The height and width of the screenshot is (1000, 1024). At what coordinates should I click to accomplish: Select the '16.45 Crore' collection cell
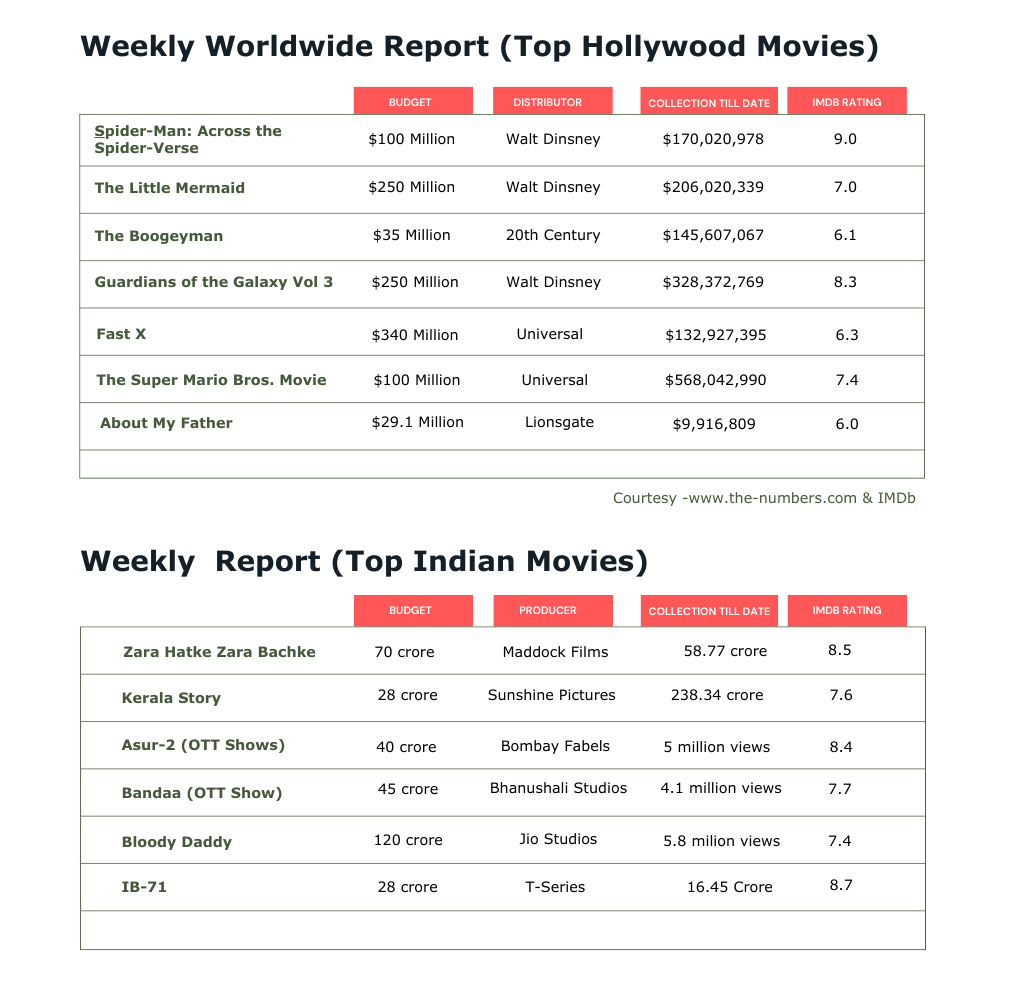click(729, 887)
